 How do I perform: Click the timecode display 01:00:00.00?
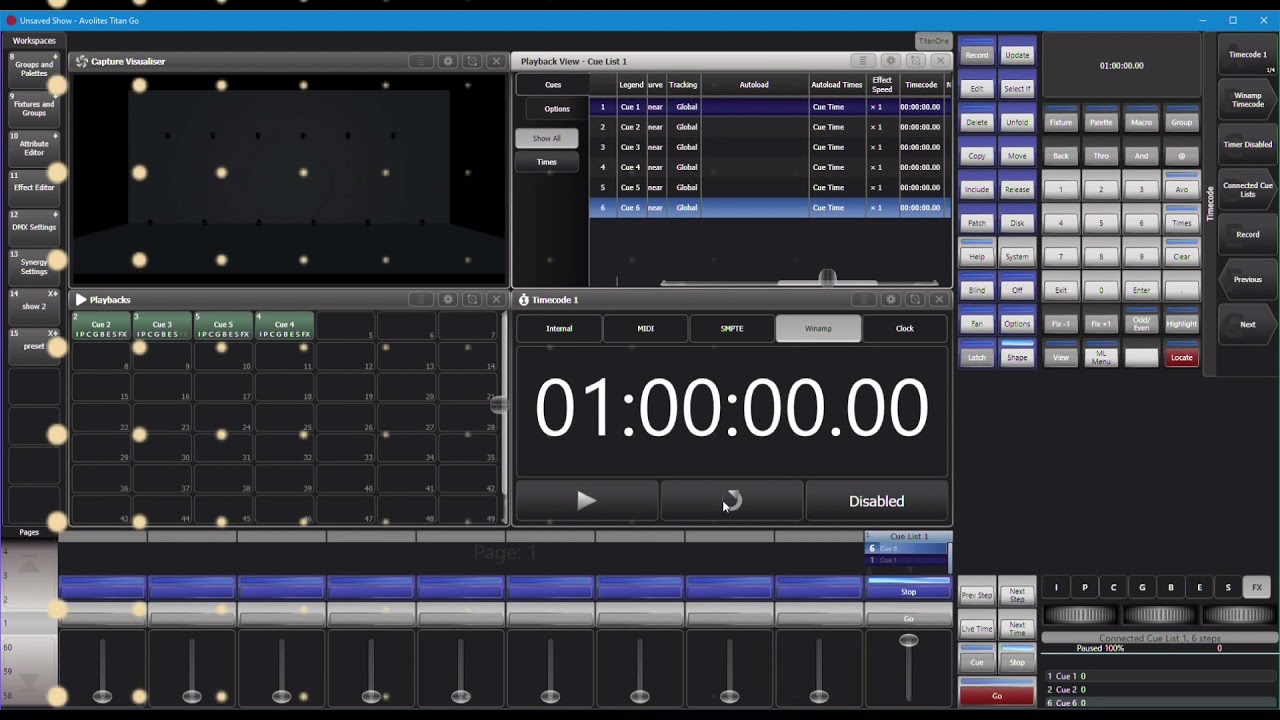[x=732, y=408]
